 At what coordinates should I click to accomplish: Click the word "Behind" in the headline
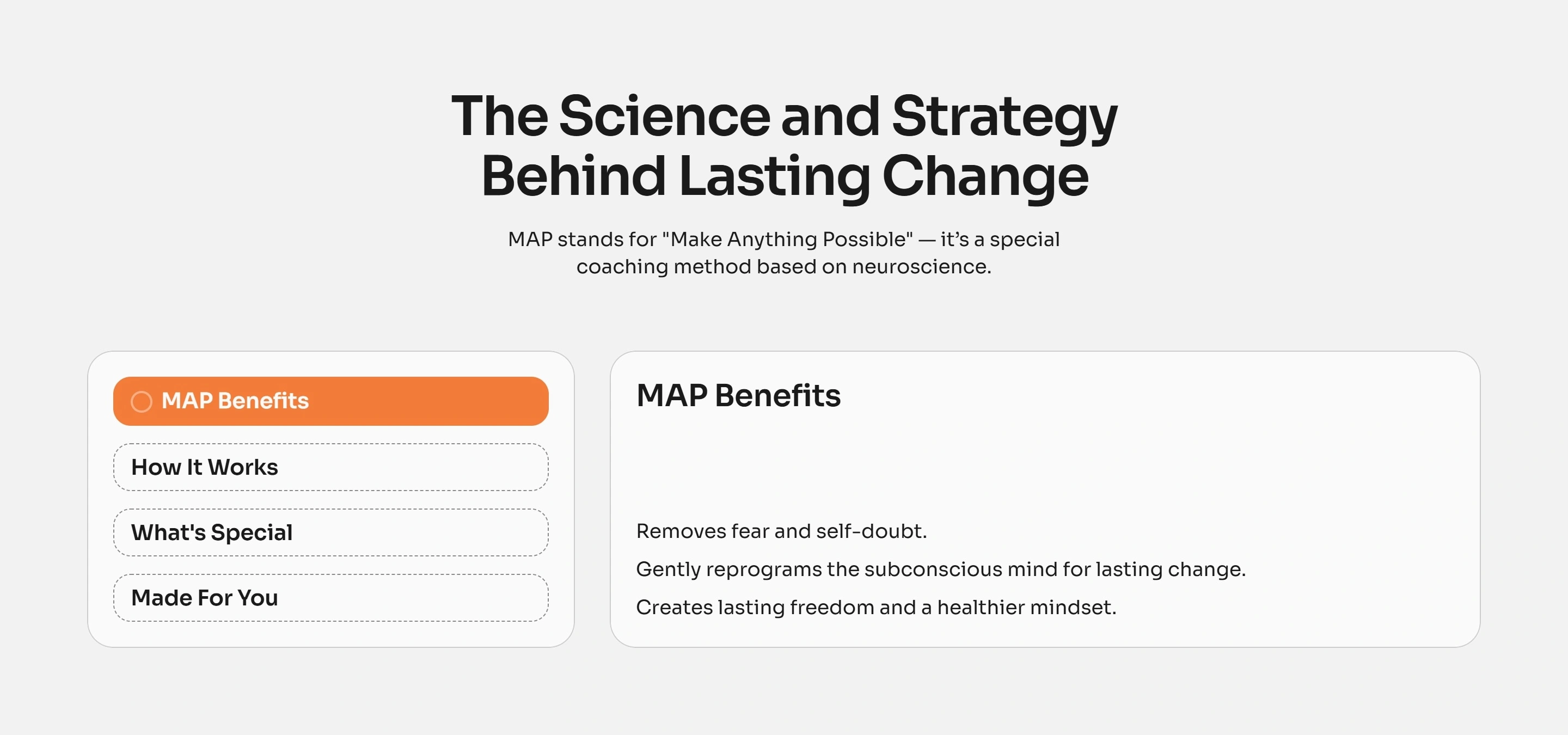[573, 176]
